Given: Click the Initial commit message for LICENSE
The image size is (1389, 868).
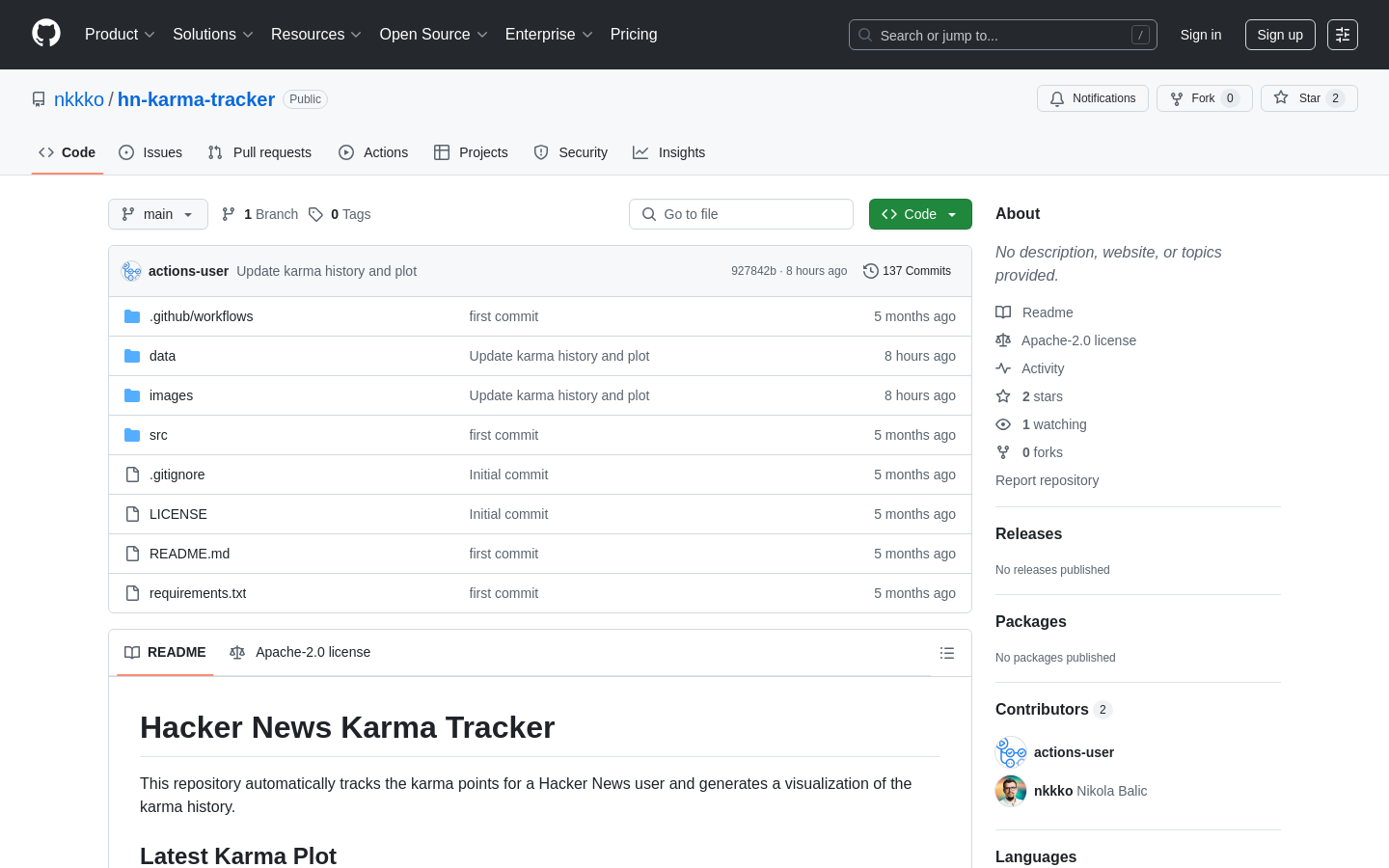Looking at the screenshot, I should (x=508, y=514).
